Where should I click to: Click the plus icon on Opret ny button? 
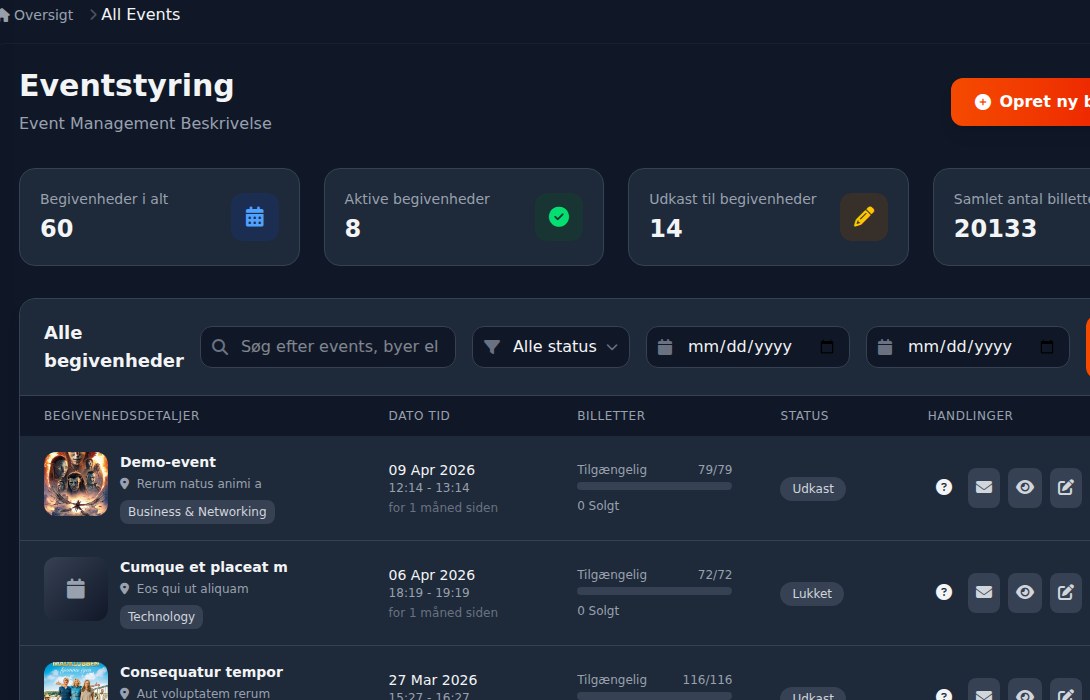[x=982, y=102]
